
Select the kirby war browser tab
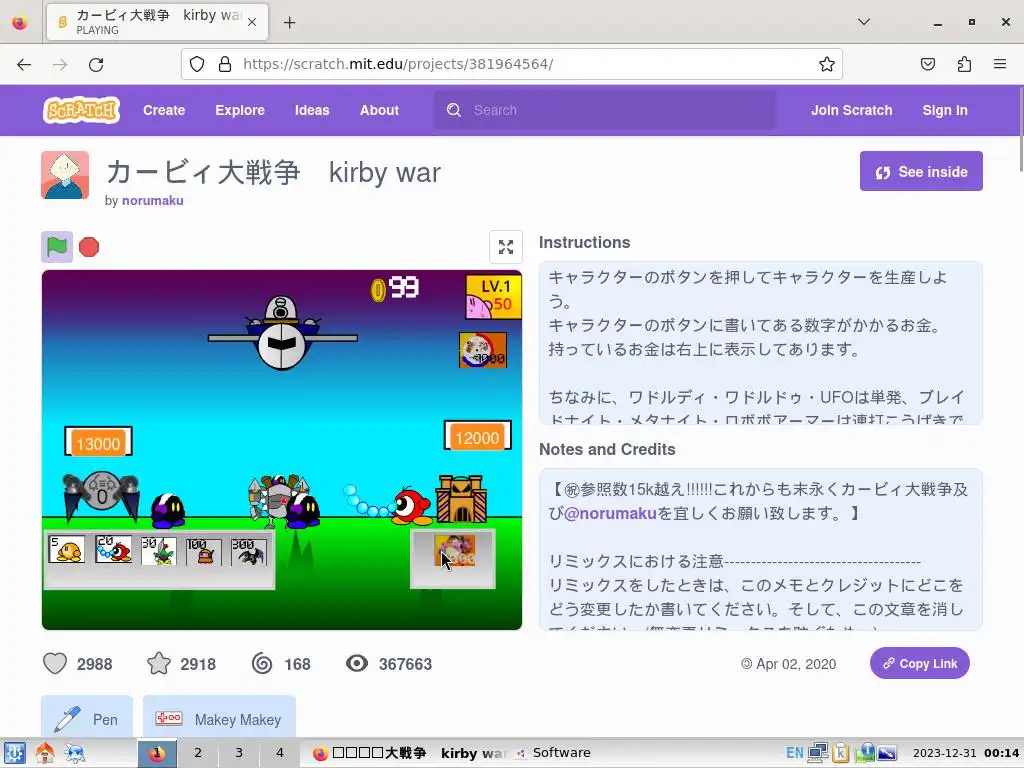pyautogui.click(x=157, y=22)
